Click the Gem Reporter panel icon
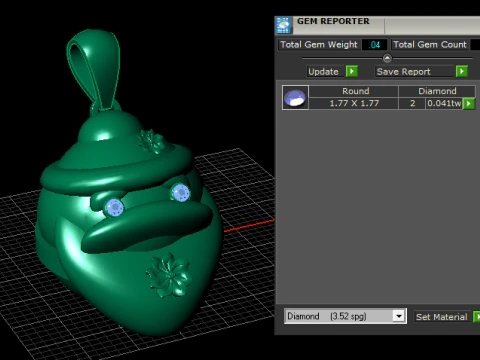Screen dimensions: 480x360 point(284,25)
